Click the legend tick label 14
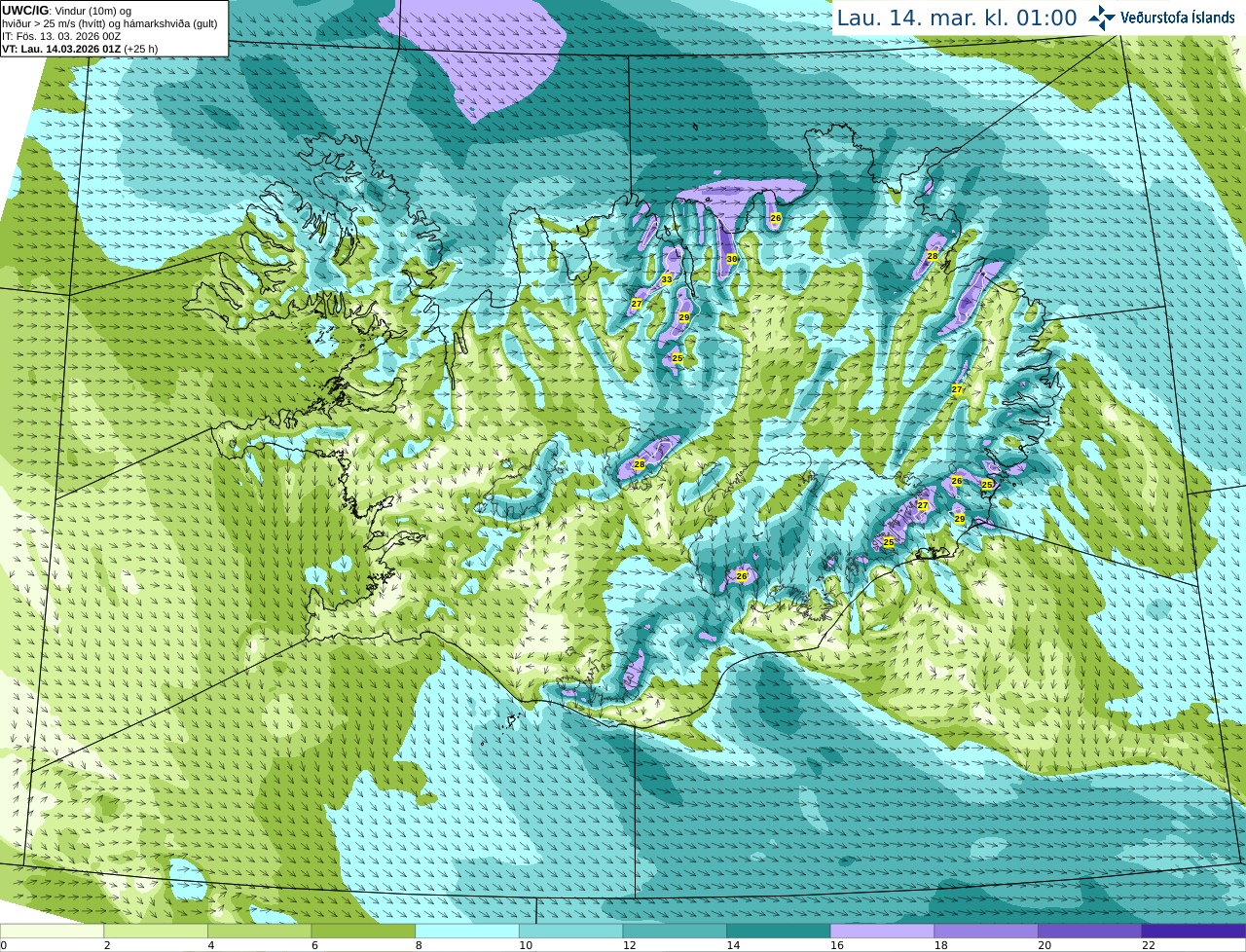This screenshot has height=952, width=1246. (733, 945)
